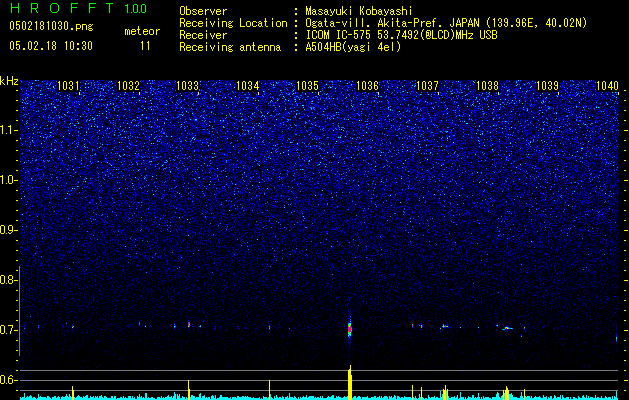Click time marker 1032
Screen dimensions: 629x400
128,86
